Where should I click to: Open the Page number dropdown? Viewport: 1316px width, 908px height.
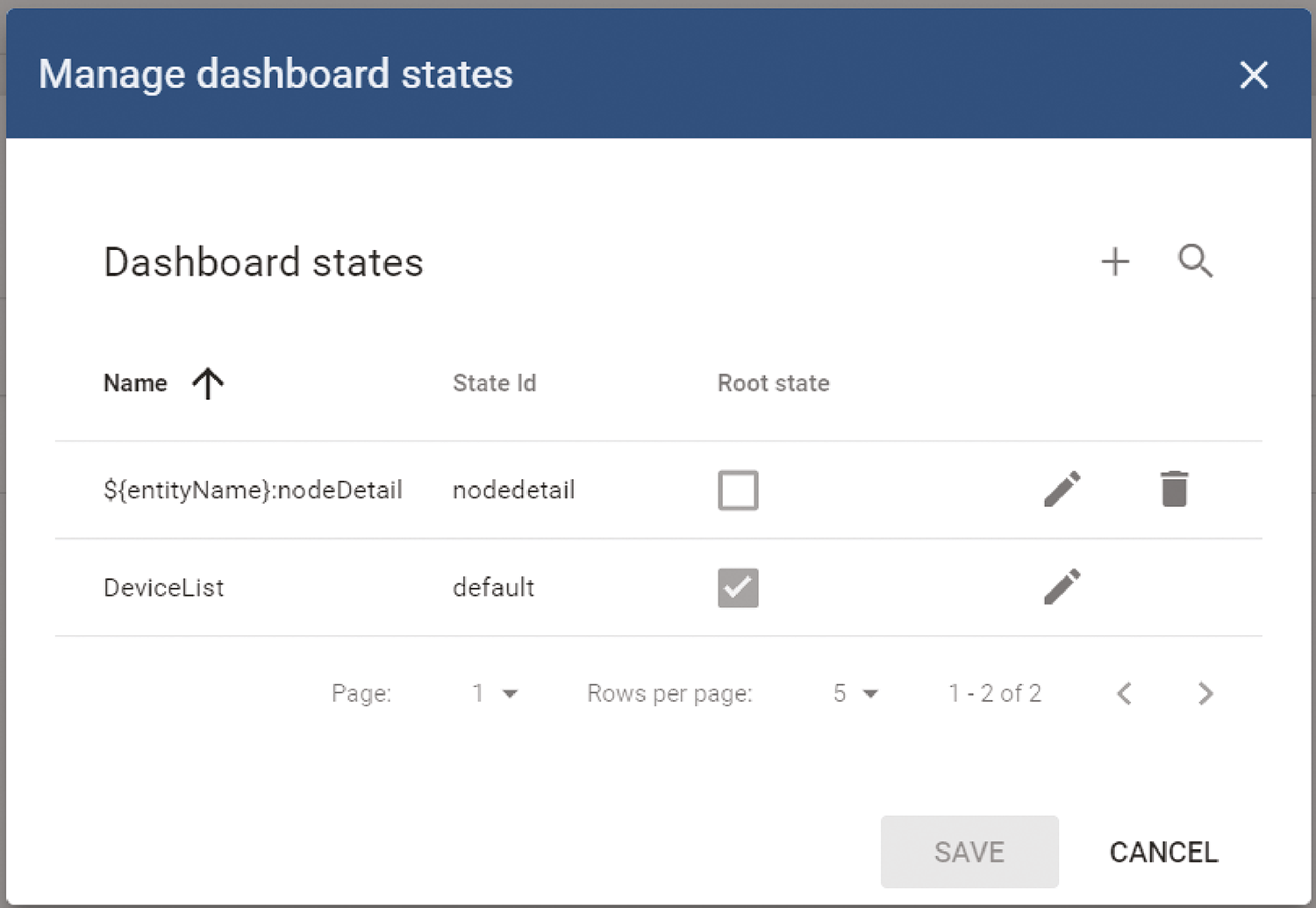495,693
